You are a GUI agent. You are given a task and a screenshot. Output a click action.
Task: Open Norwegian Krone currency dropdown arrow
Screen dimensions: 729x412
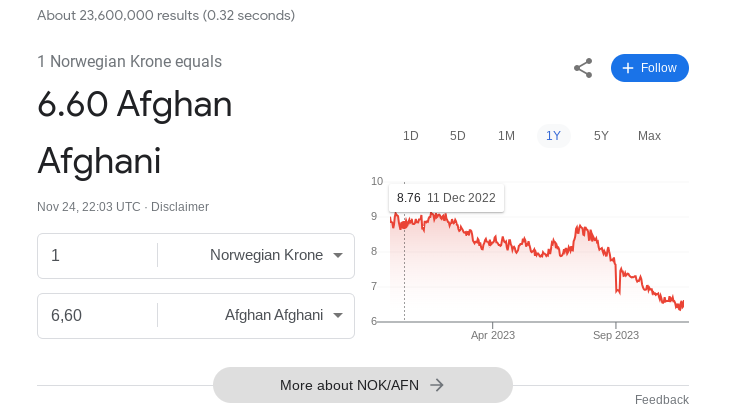coord(338,255)
